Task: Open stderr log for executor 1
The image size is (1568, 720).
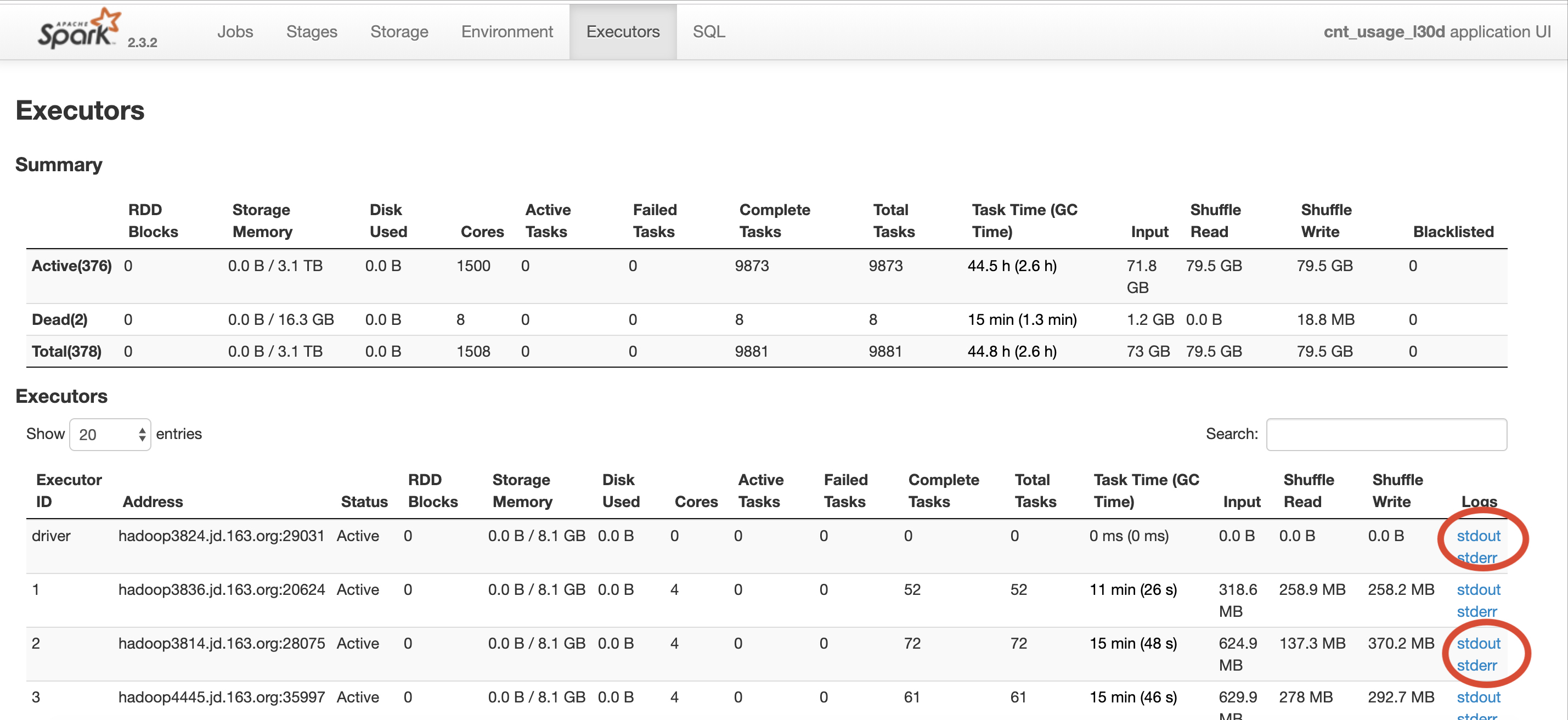Action: coord(1476,612)
